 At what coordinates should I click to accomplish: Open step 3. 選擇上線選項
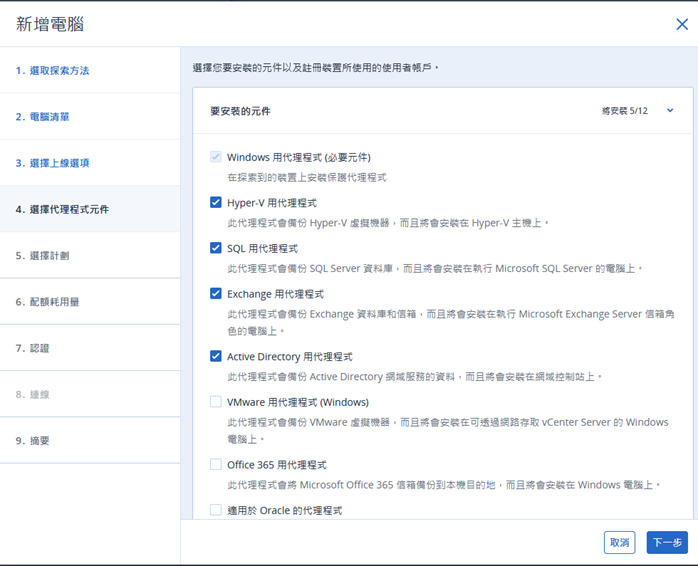click(x=90, y=163)
